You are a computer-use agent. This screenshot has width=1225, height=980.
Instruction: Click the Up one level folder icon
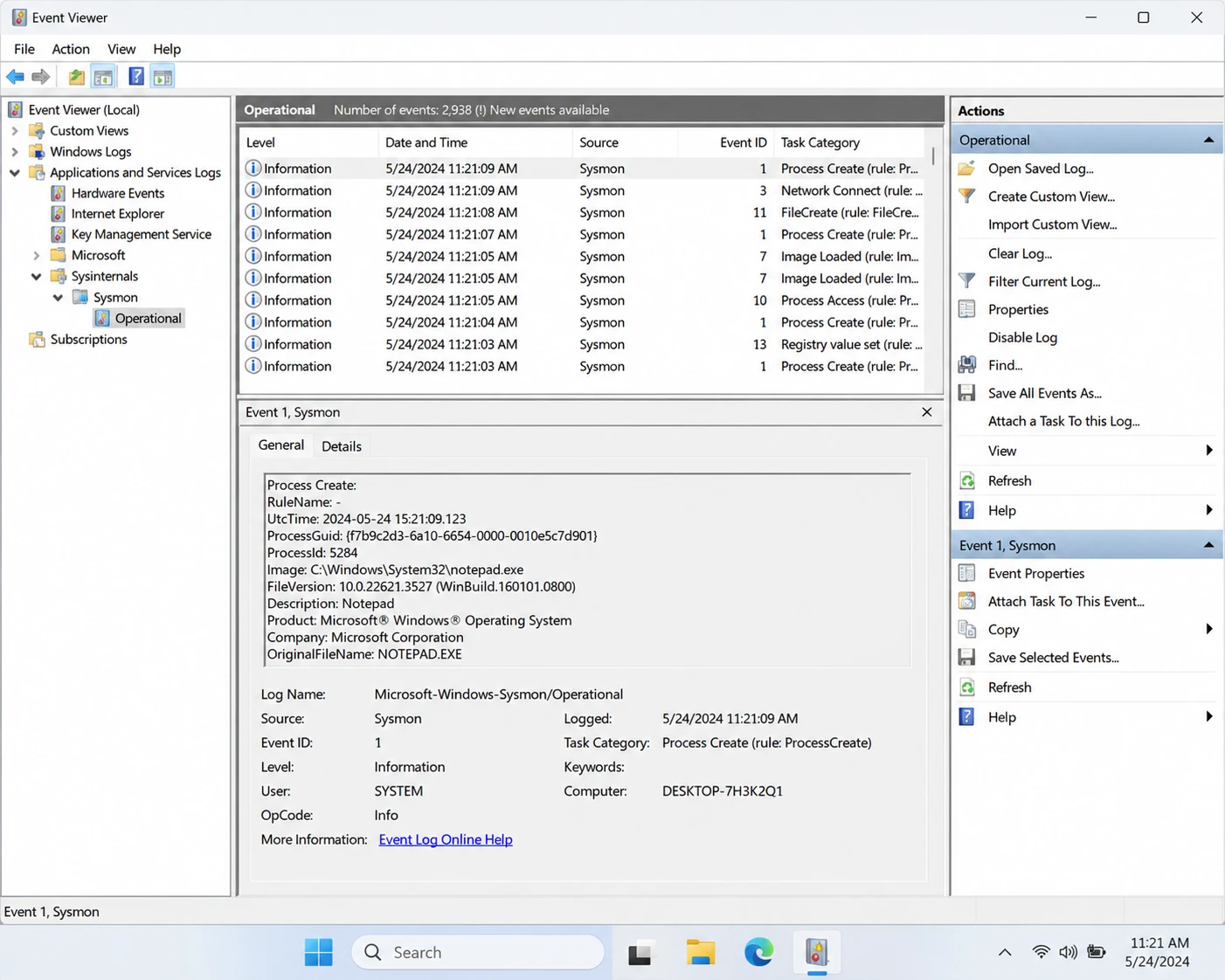coord(77,77)
